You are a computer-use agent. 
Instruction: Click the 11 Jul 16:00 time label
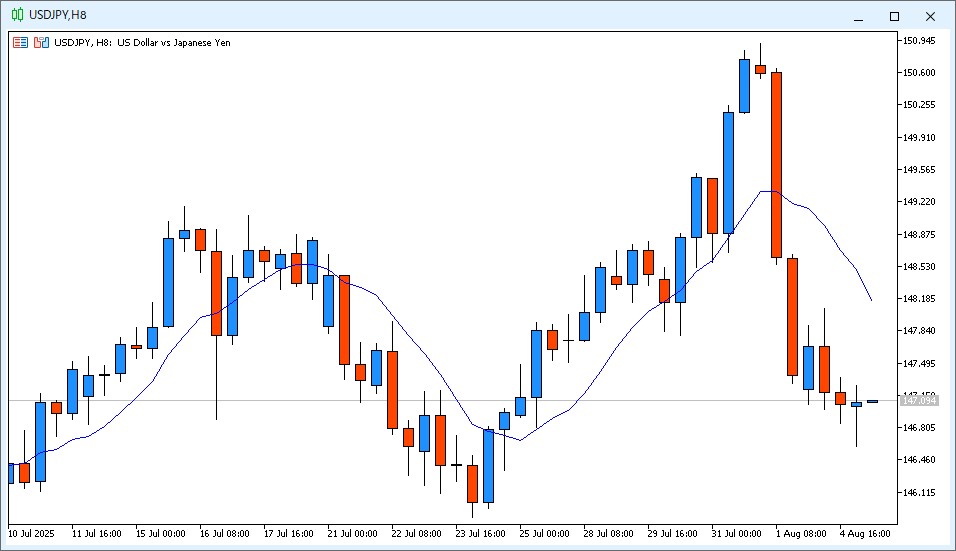coord(96,533)
